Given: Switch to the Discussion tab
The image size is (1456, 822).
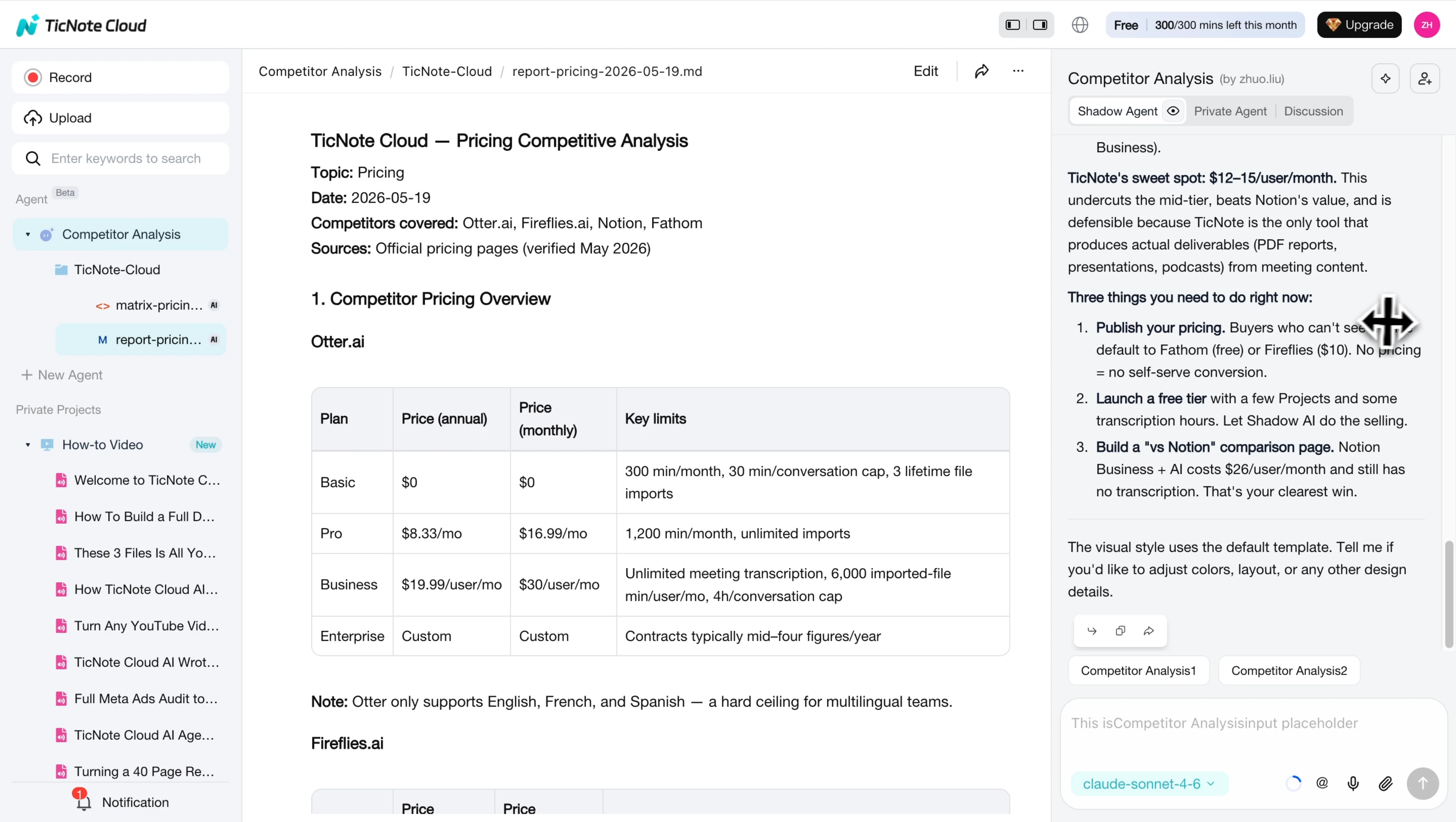Looking at the screenshot, I should [x=1313, y=112].
